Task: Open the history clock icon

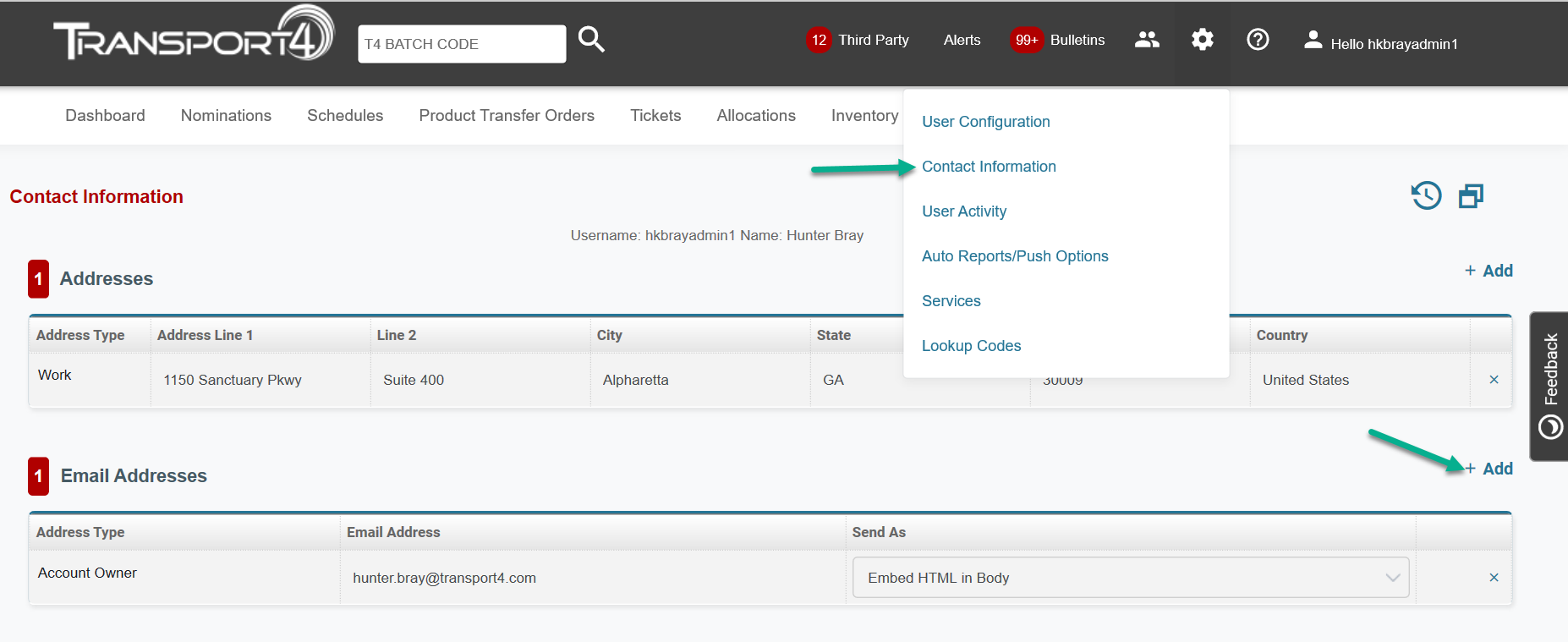Action: pyautogui.click(x=1426, y=195)
